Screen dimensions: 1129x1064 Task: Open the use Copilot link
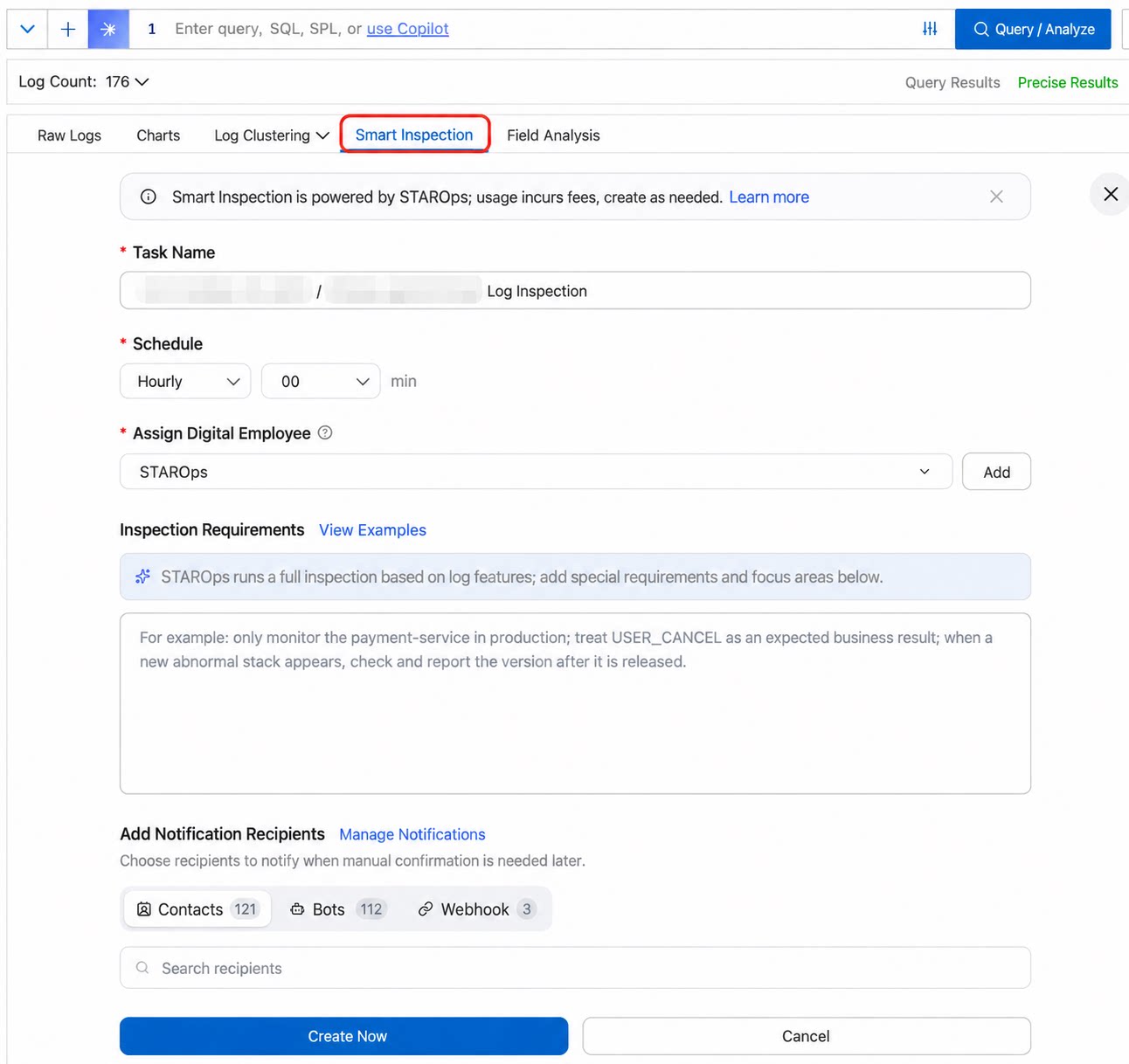[x=407, y=29]
